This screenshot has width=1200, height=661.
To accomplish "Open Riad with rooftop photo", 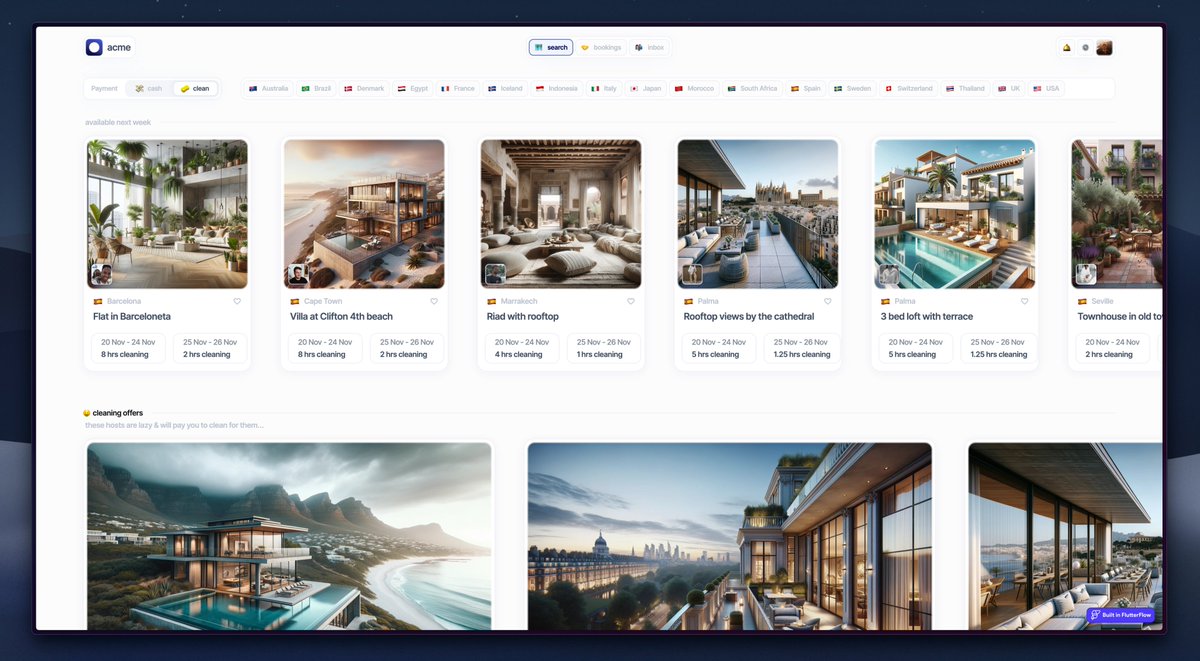I will coord(561,214).
